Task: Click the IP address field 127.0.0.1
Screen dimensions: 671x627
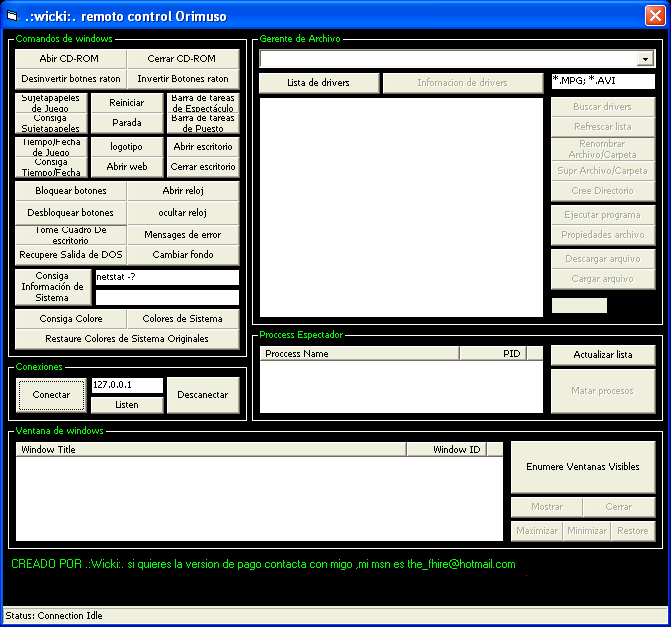Action: tap(126, 385)
